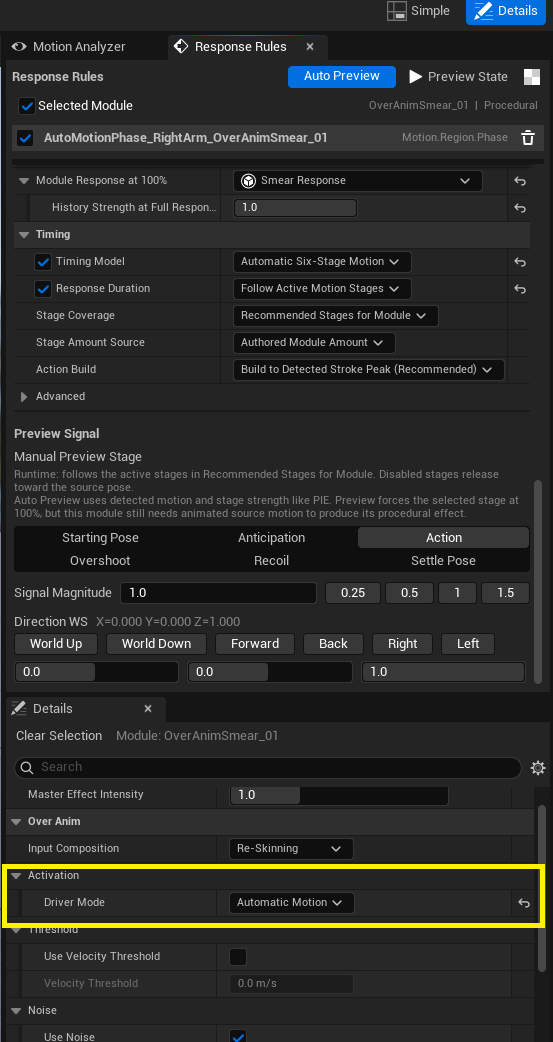Screen dimensions: 553x1042
Task: Edit the Signal Magnitude field
Action: click(x=219, y=593)
